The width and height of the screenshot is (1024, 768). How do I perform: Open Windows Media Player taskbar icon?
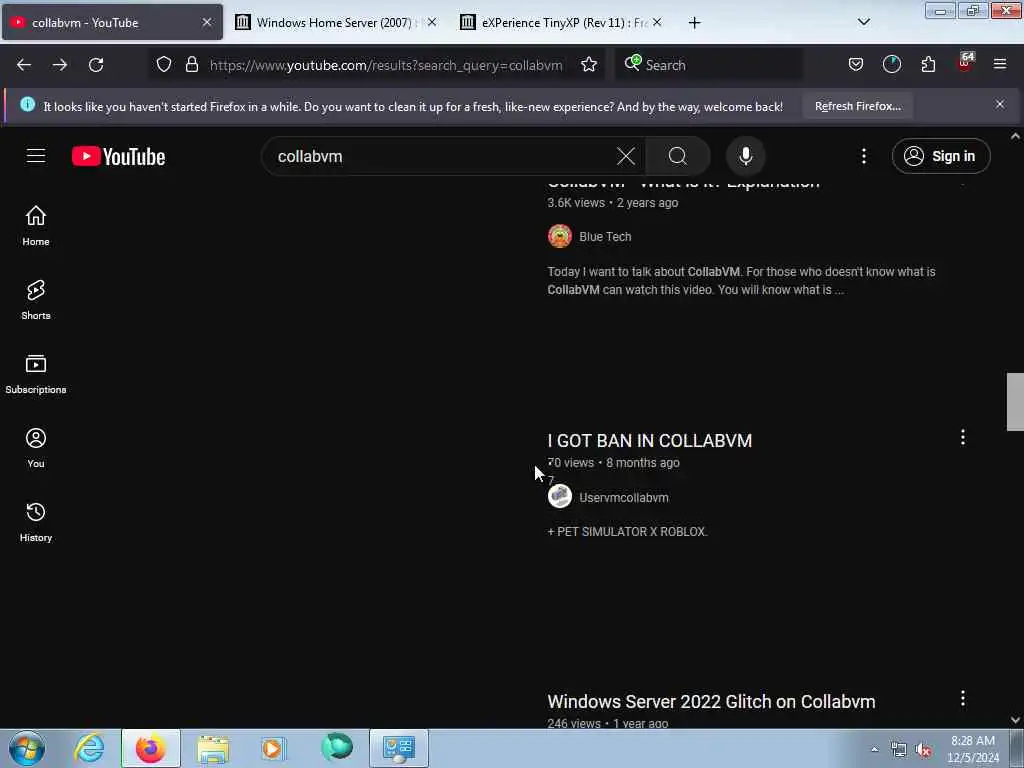274,748
